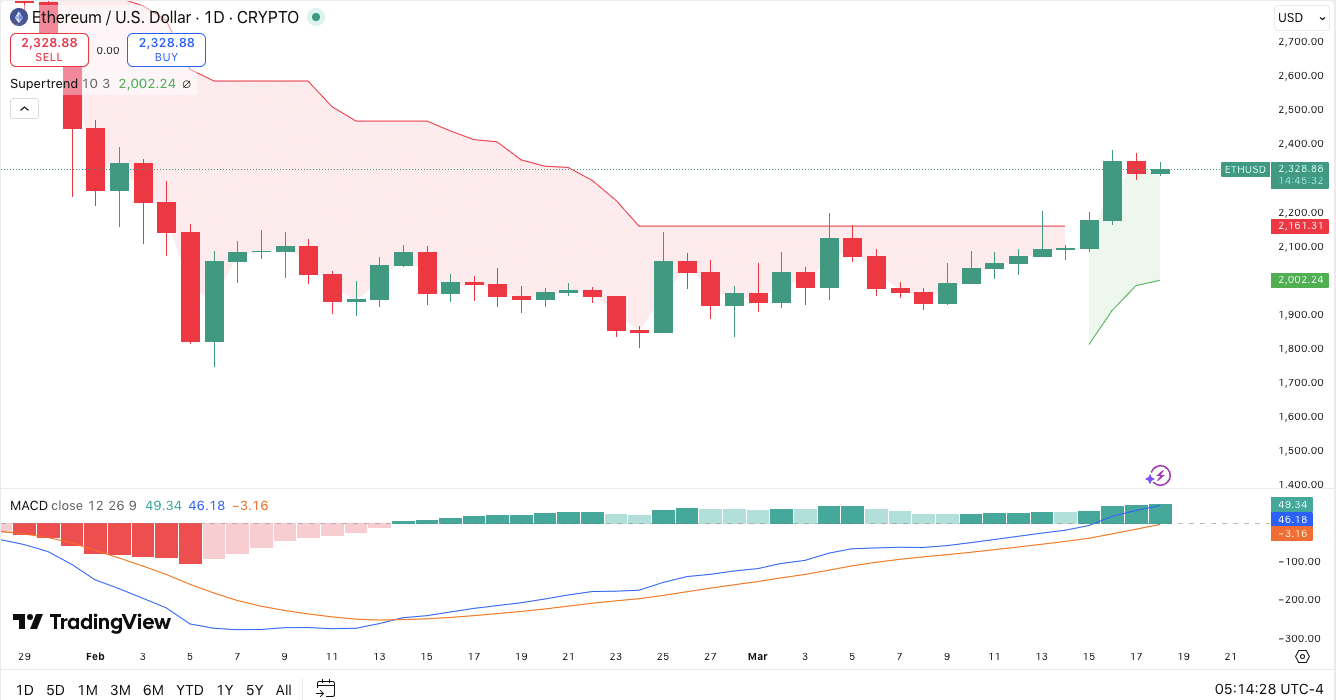
Task: Click the TradingView logo watermark
Action: click(92, 621)
